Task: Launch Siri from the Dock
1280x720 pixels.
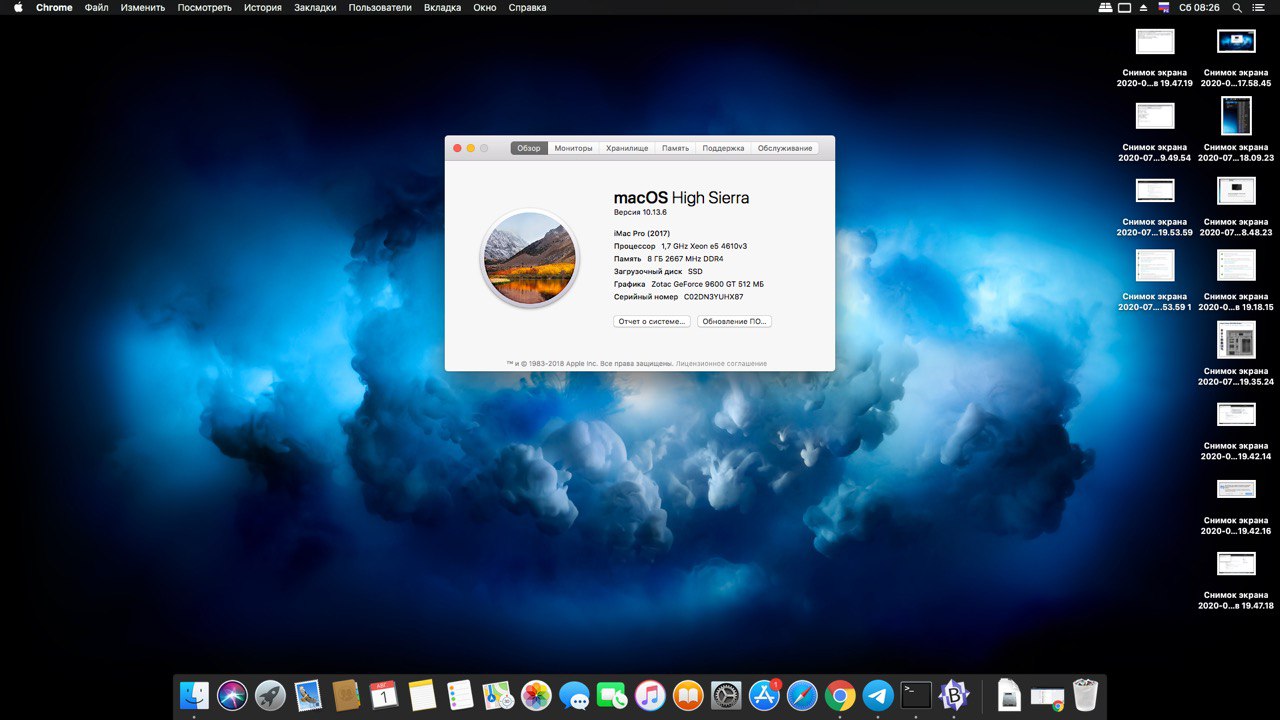Action: point(232,695)
